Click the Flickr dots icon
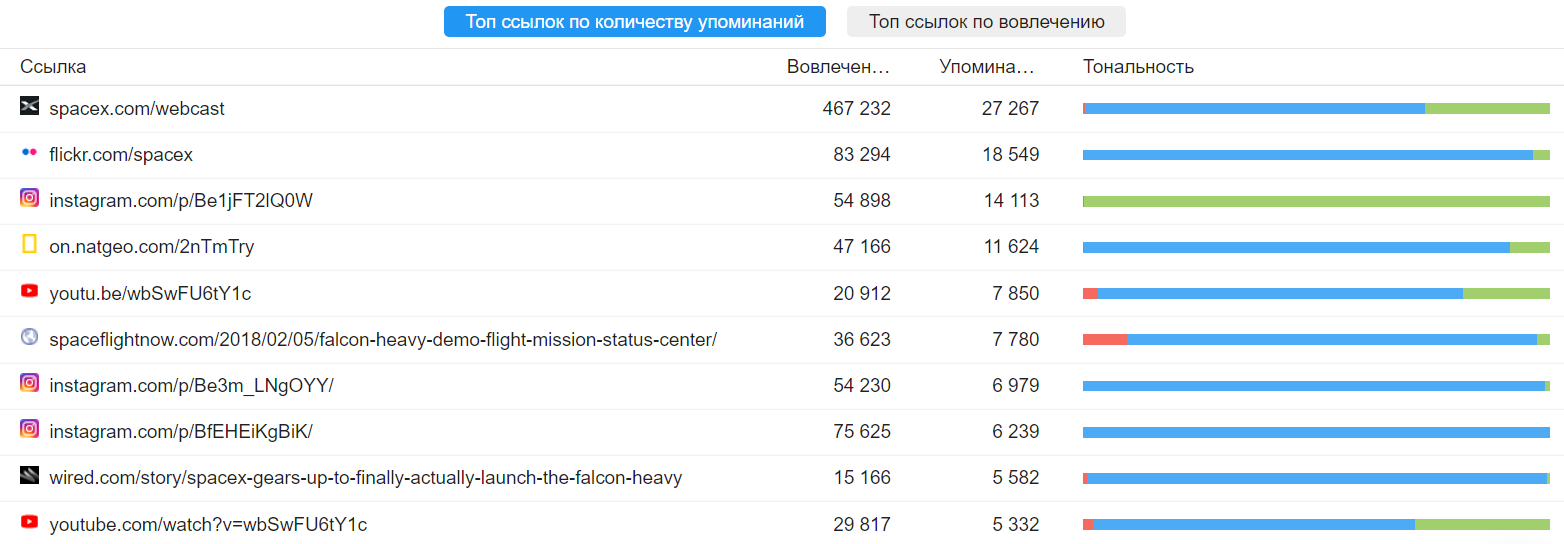The height and width of the screenshot is (544, 1564). (29, 152)
